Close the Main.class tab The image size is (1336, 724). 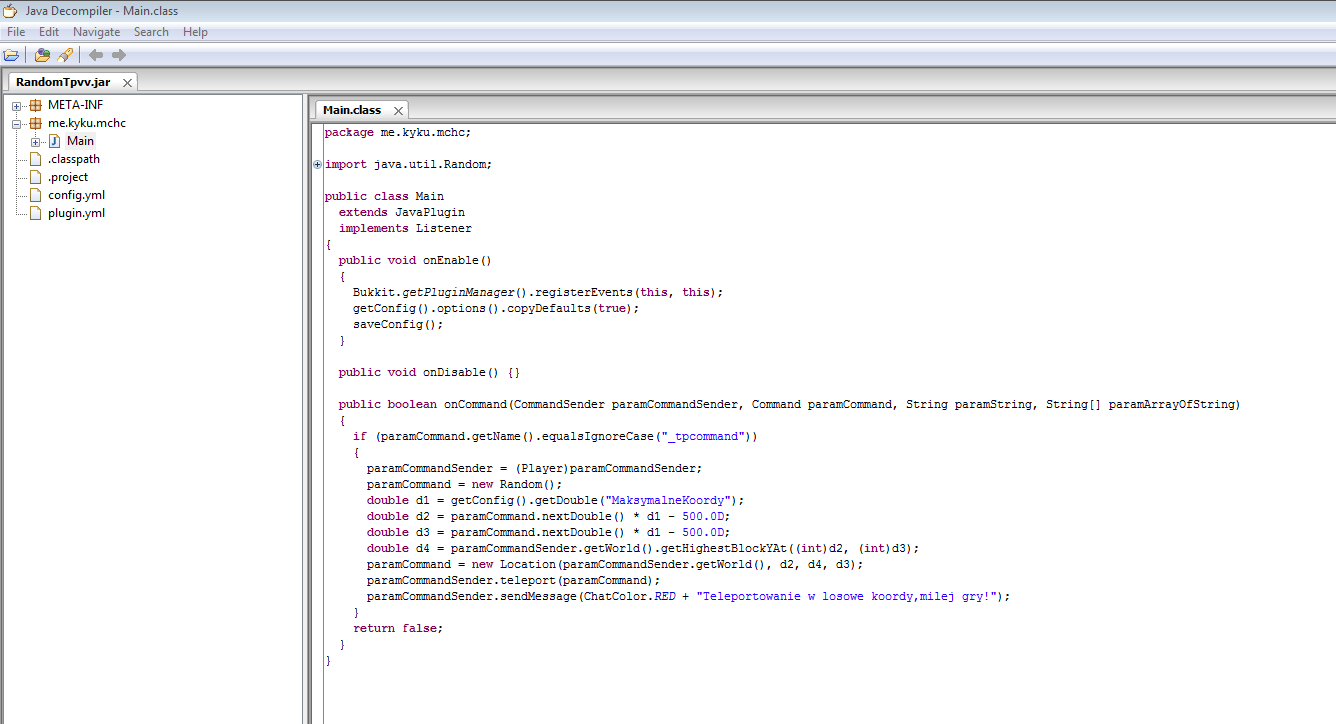398,111
